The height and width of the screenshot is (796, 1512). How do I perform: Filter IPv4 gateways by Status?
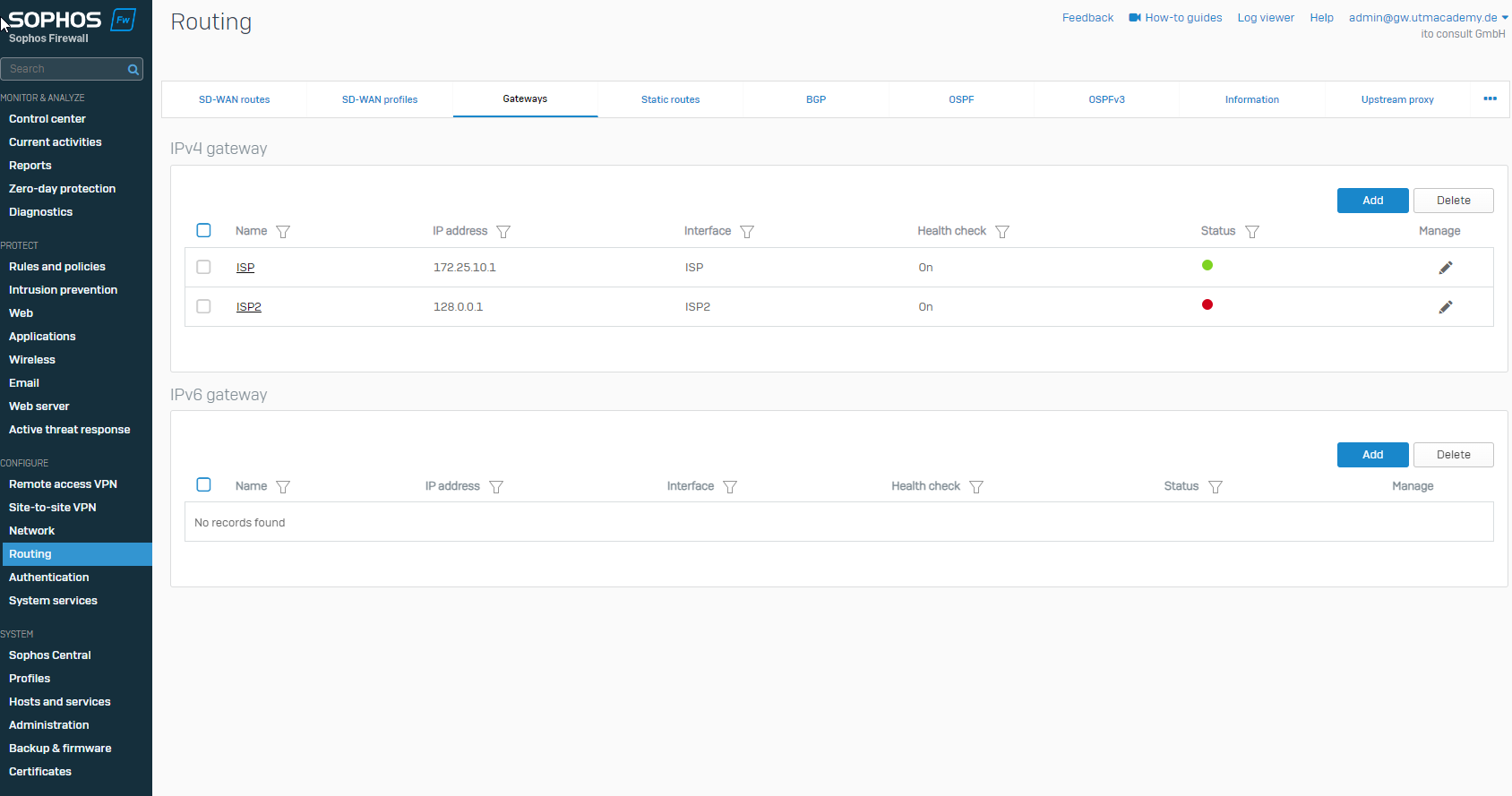click(x=1252, y=232)
